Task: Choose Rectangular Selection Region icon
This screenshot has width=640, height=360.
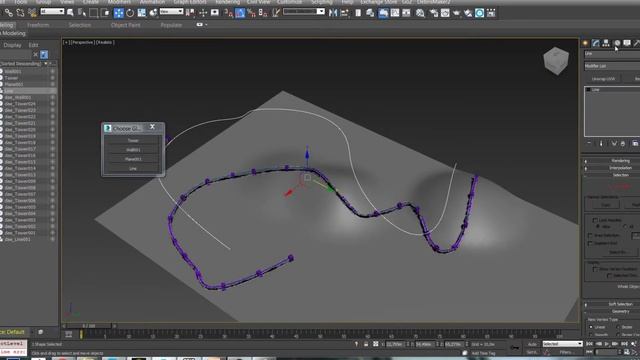Action: click(93, 13)
